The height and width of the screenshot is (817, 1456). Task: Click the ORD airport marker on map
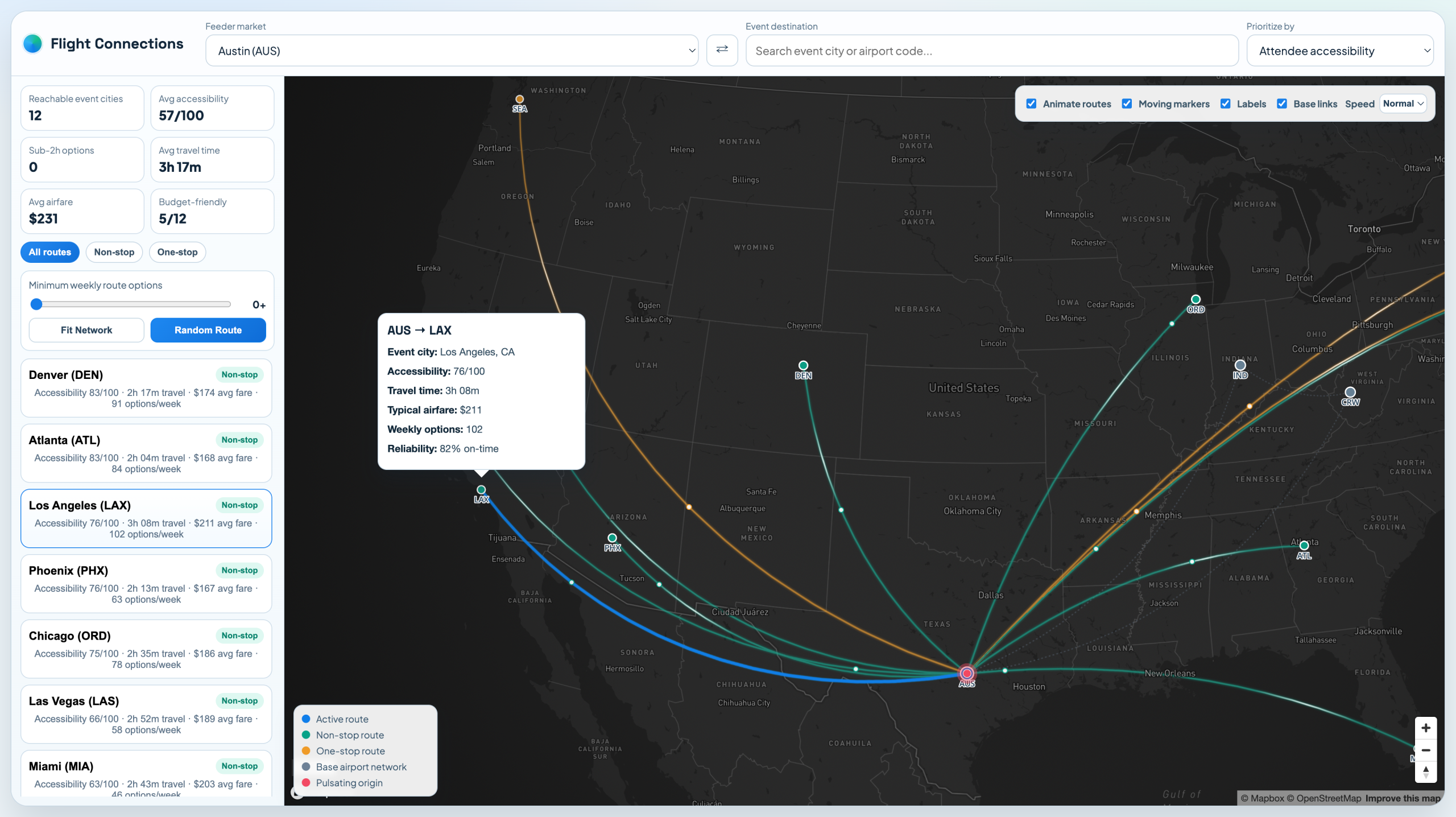click(1196, 299)
